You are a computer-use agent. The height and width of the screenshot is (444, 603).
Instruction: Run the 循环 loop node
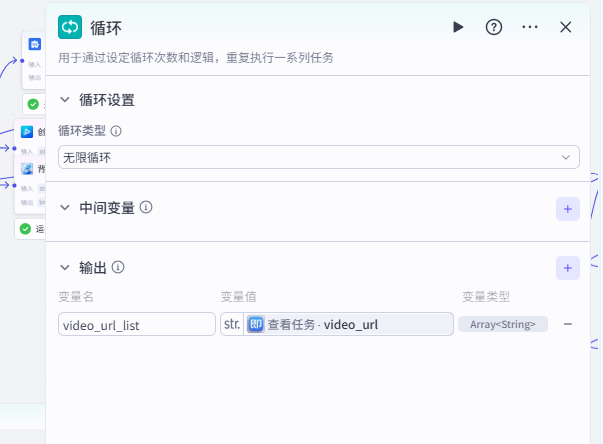(458, 27)
